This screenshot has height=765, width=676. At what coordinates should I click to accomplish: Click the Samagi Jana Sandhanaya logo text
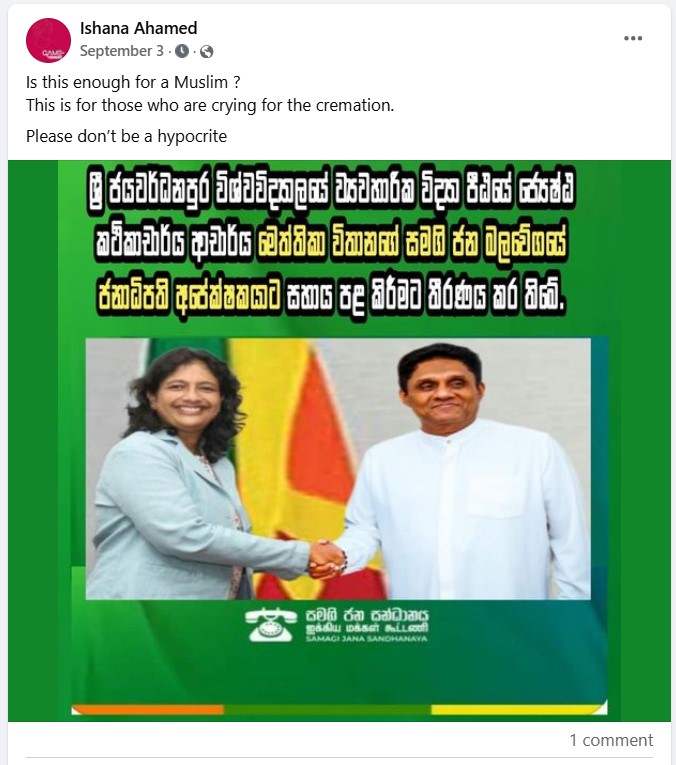click(367, 625)
